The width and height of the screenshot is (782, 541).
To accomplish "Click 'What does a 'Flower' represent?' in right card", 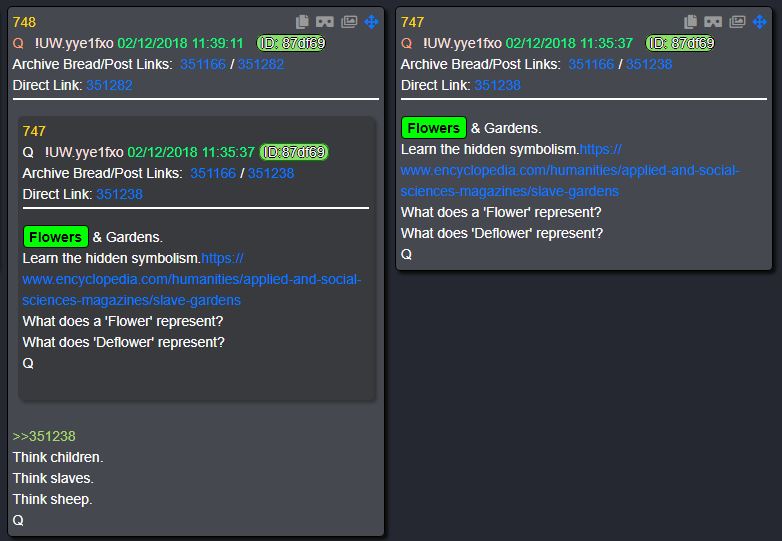I will (501, 212).
